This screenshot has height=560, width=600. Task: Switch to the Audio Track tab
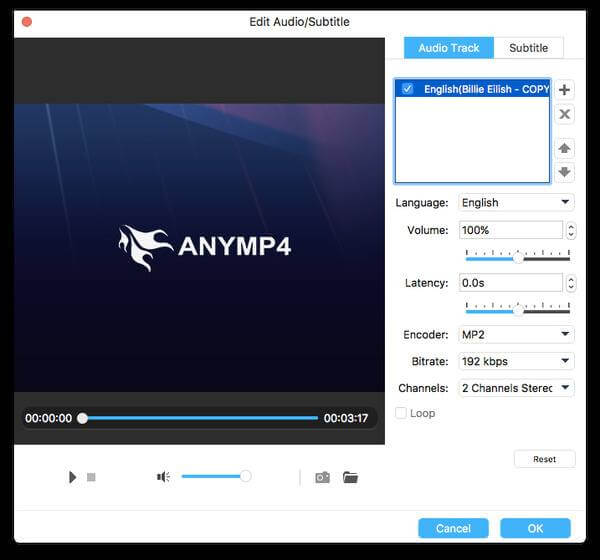(449, 48)
